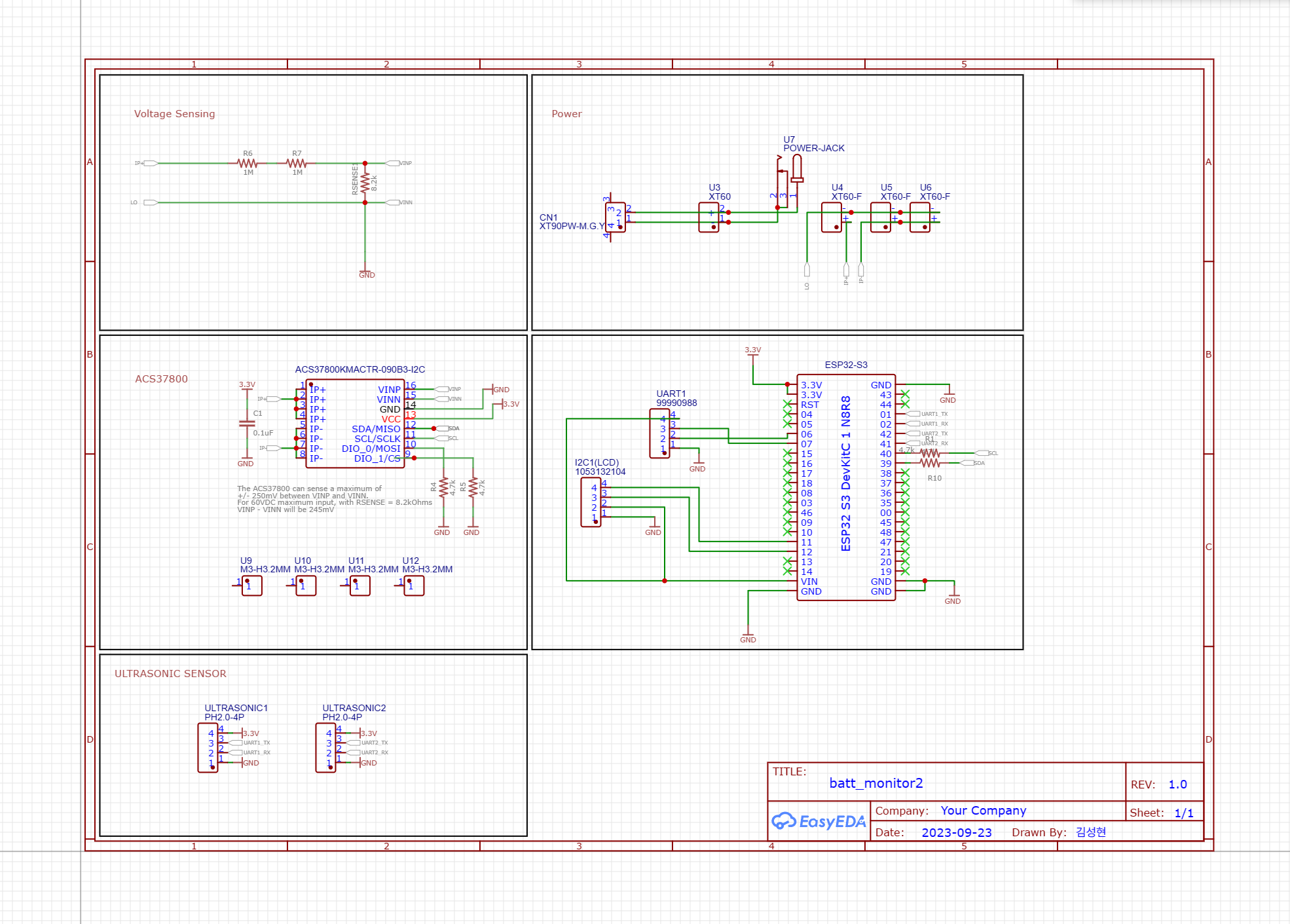The image size is (1290, 924).
Task: Select the U11 M3-H3.2MM mounting hole
Action: [x=359, y=585]
